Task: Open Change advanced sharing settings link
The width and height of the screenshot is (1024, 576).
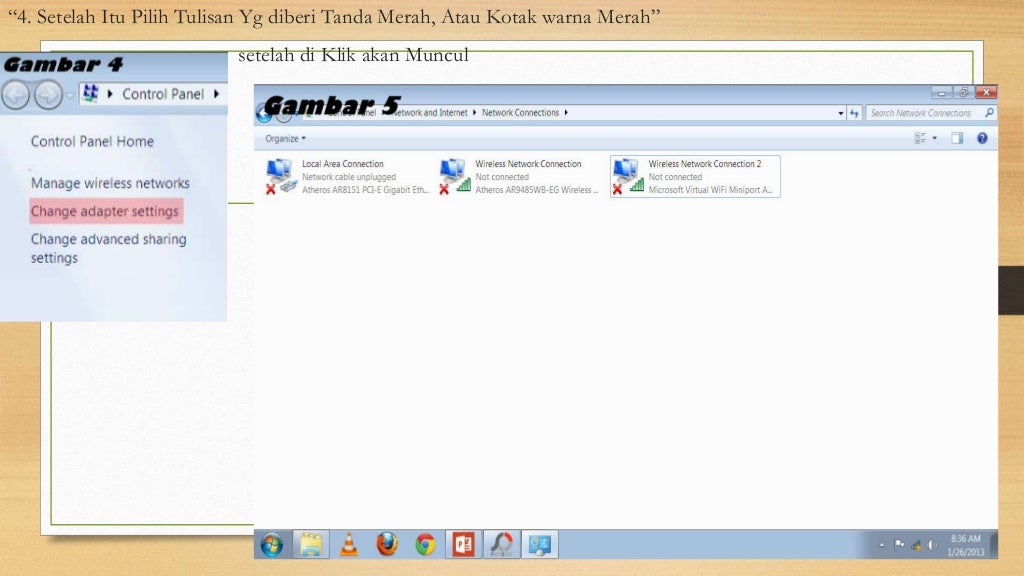Action: (108, 248)
